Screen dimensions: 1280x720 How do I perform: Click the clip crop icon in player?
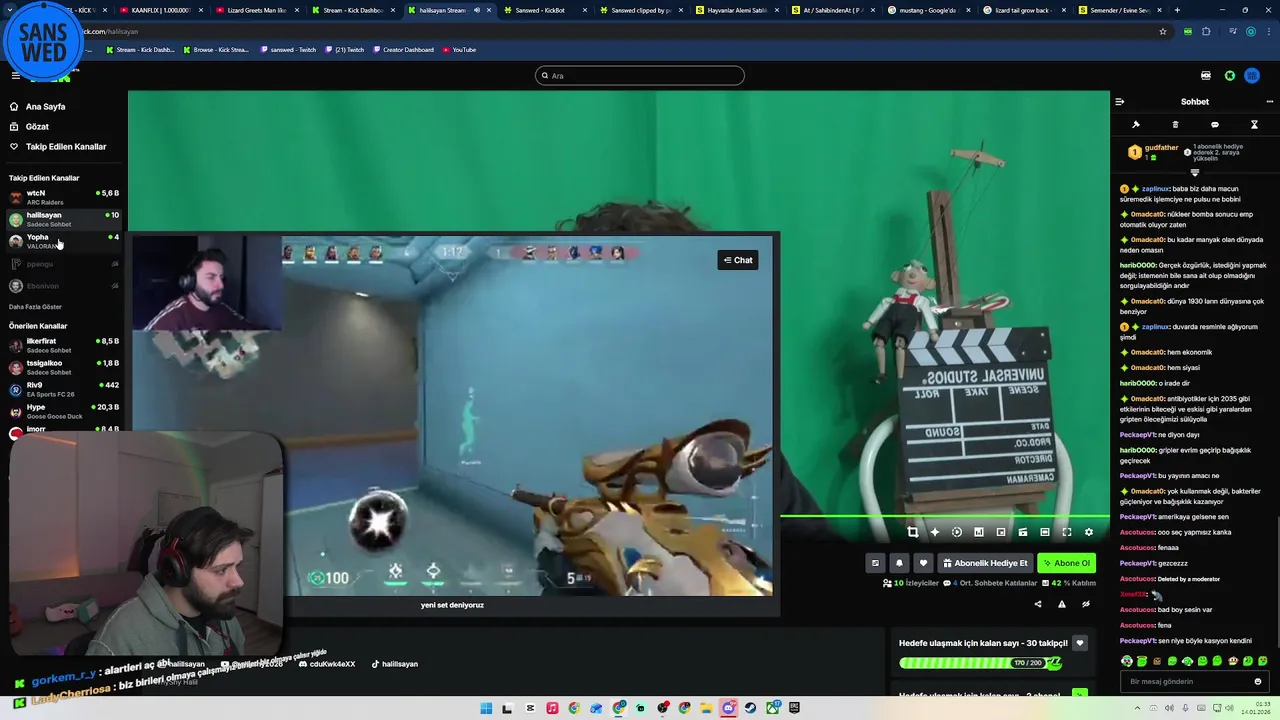pos(913,532)
